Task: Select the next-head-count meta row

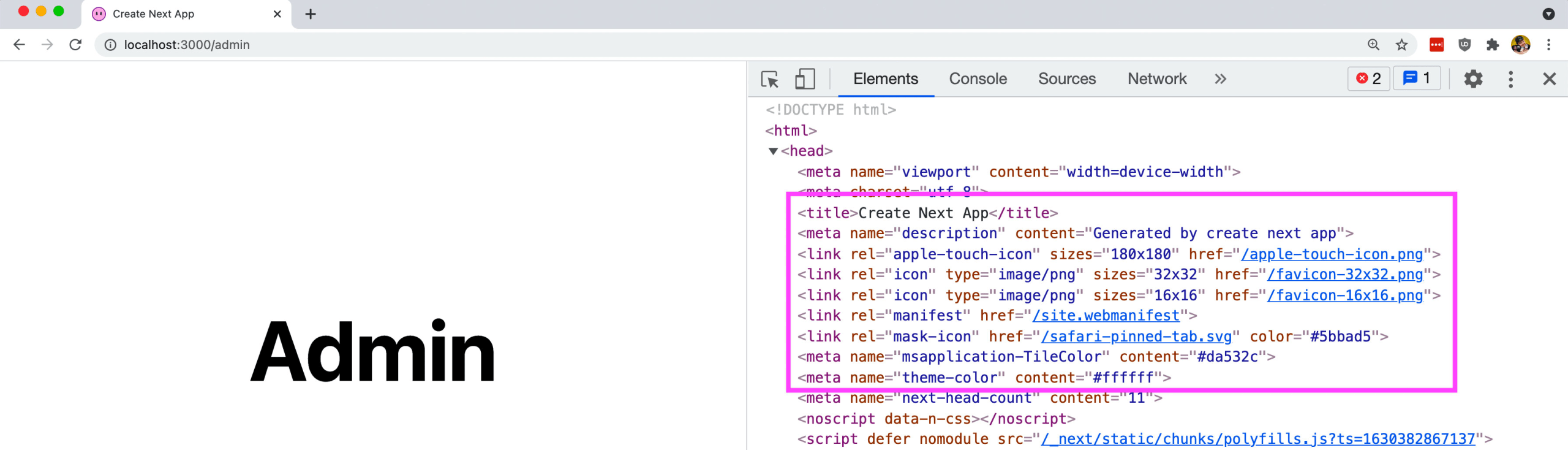Action: click(979, 398)
